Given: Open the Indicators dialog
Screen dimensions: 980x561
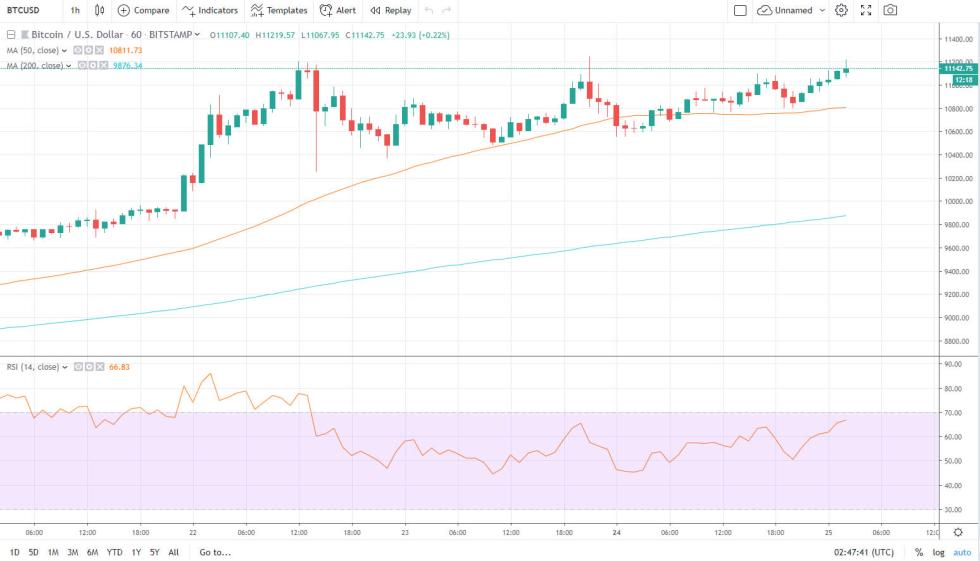Looking at the screenshot, I should pyautogui.click(x=210, y=10).
